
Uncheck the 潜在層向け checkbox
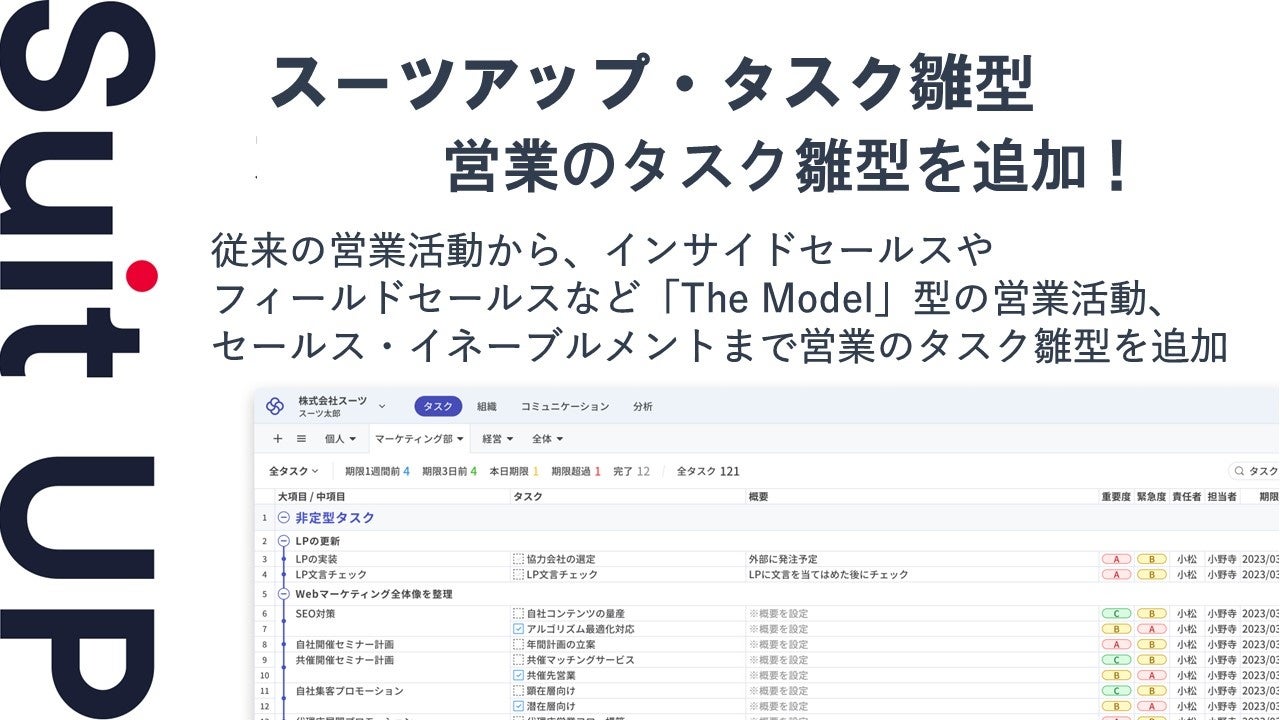tap(518, 707)
